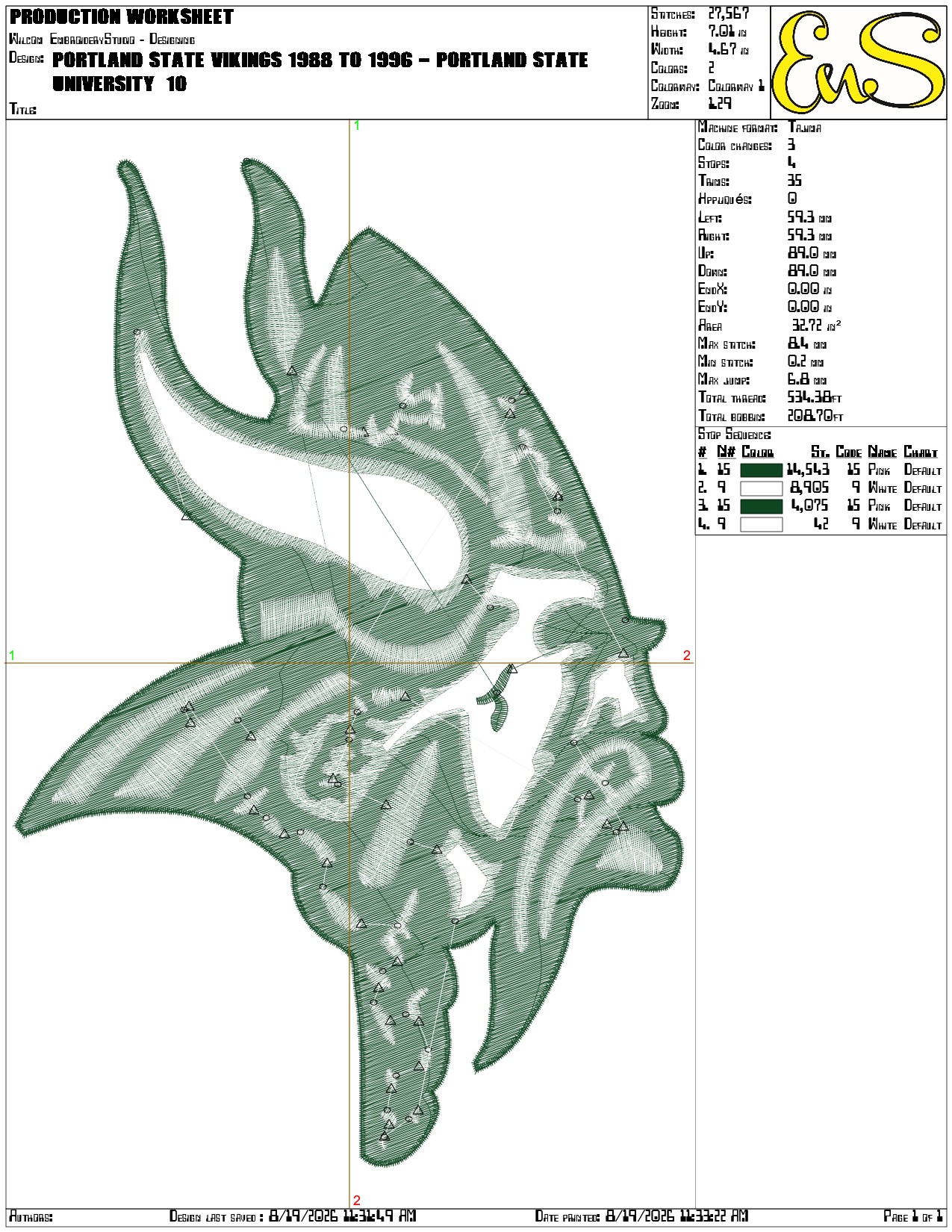Click stitch count 14,543 in stop 1
This screenshot has width=952, height=1232.
(x=808, y=470)
